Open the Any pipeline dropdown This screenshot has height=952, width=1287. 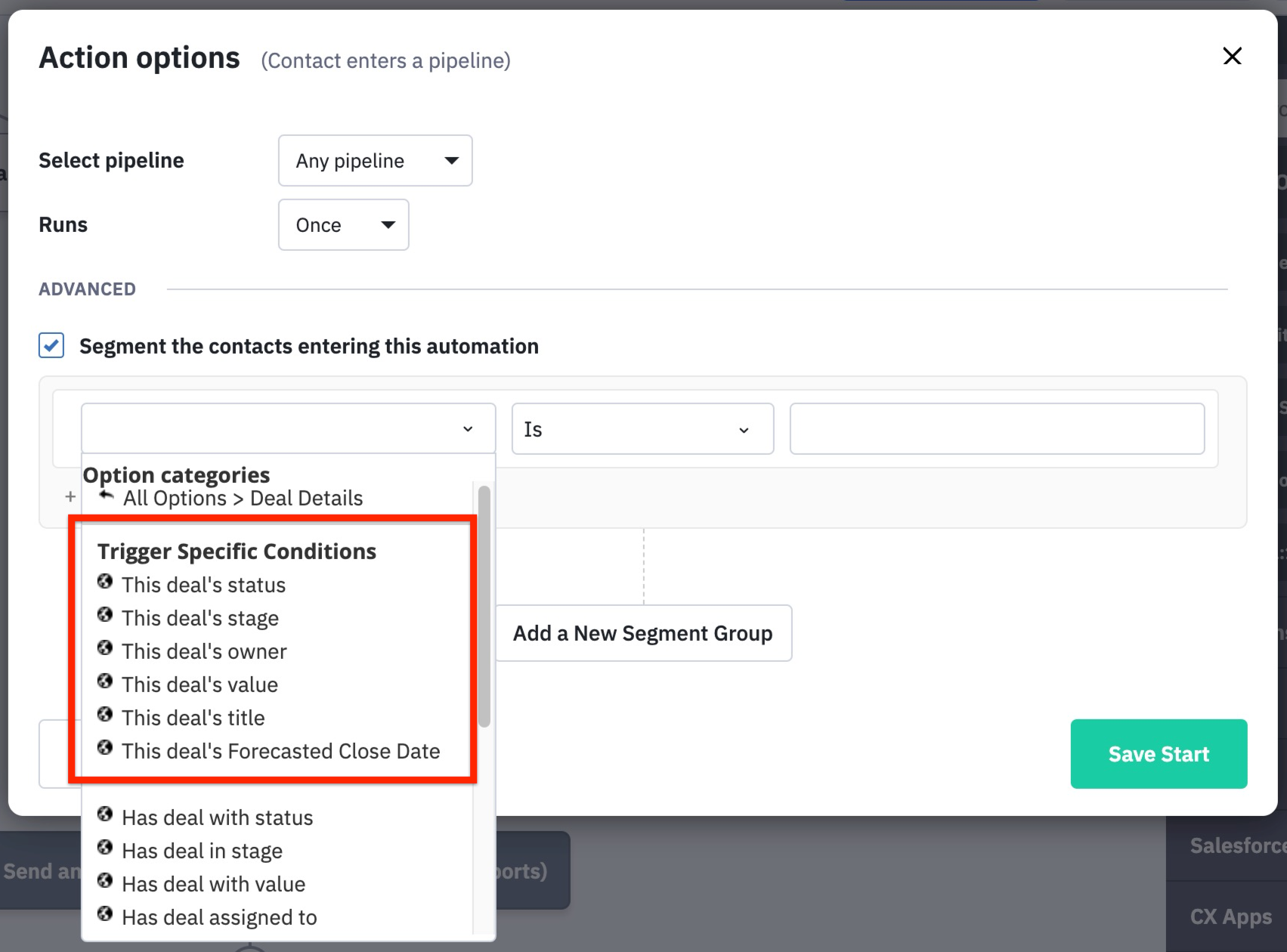click(375, 160)
